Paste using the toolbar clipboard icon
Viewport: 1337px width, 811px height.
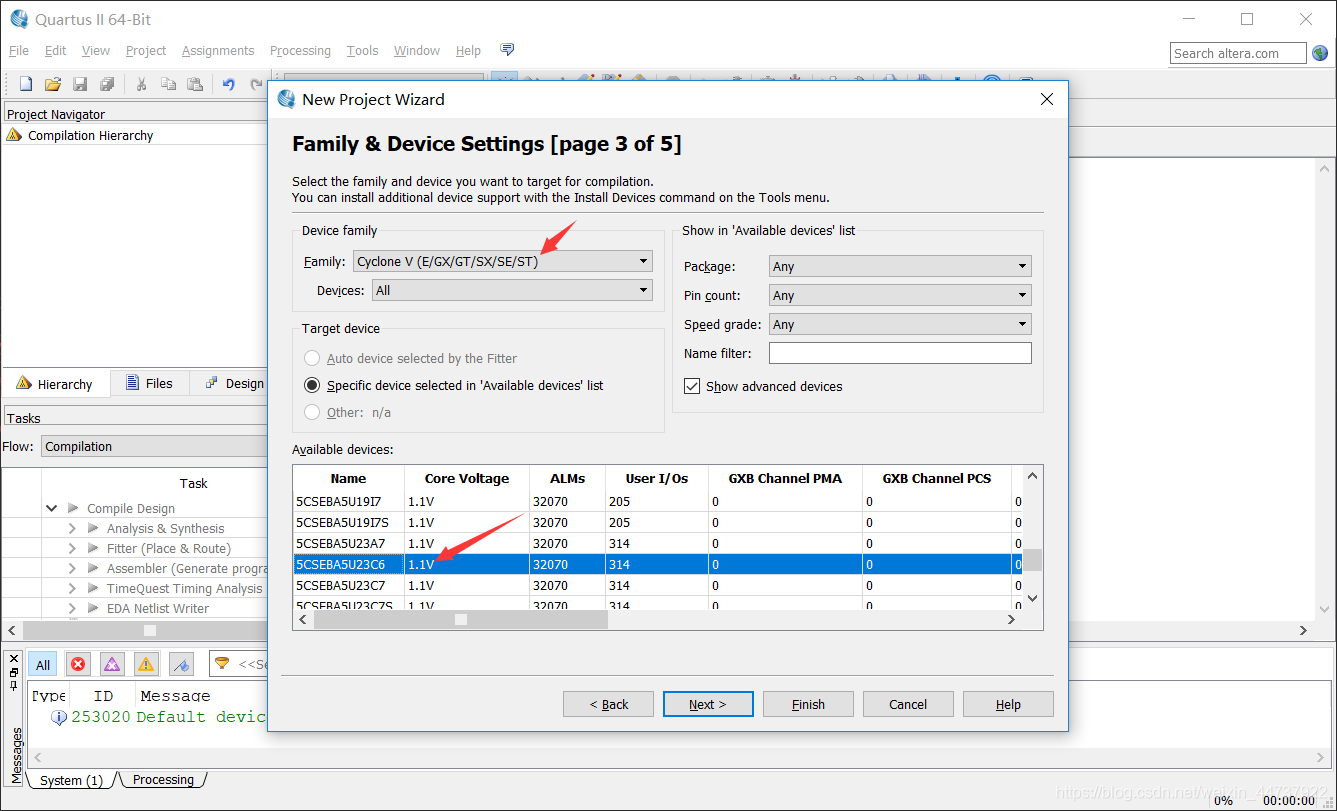[195, 85]
